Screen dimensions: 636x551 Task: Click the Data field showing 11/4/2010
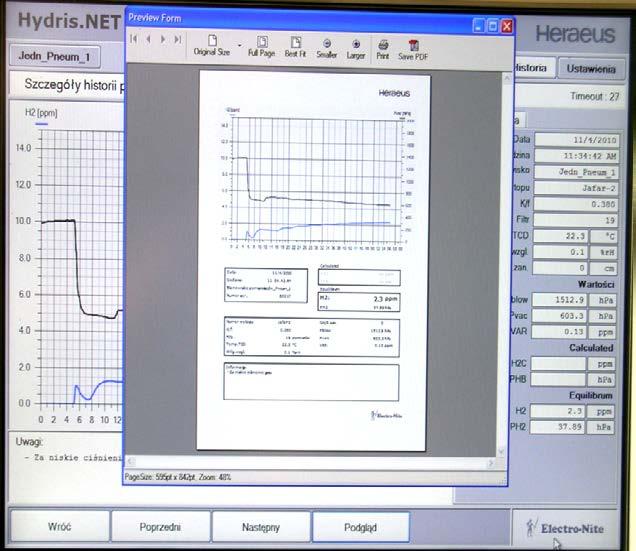pos(577,140)
